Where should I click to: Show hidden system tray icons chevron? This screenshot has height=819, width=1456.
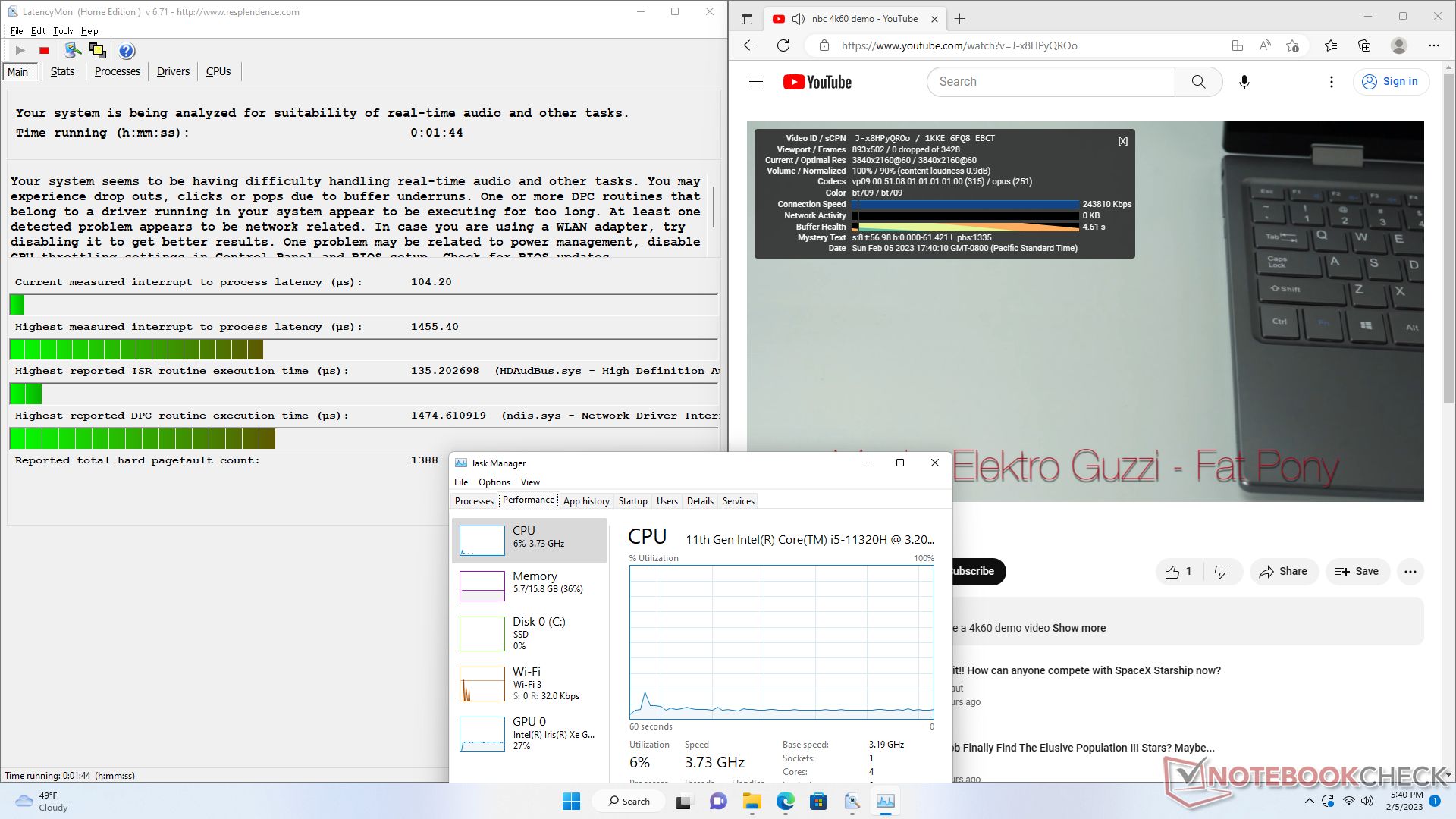(x=1309, y=801)
